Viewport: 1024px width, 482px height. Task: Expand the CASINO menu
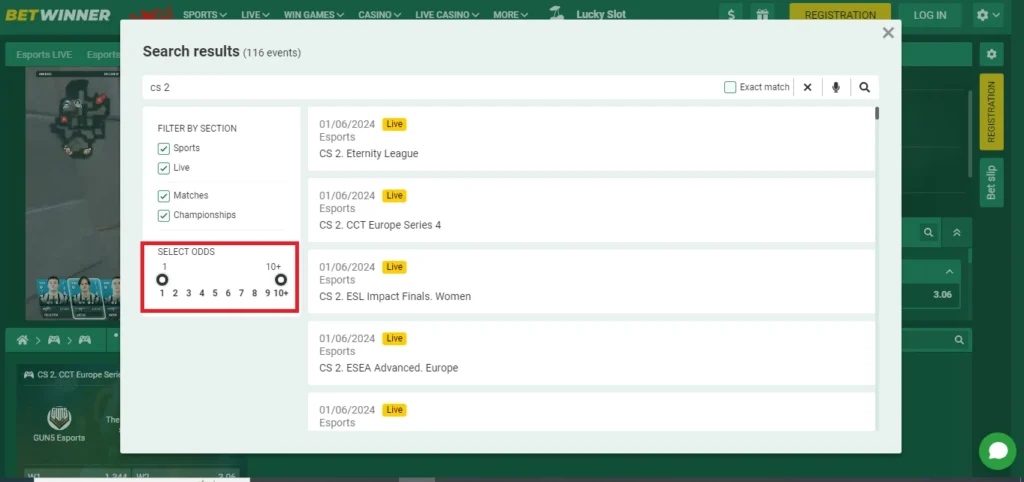[379, 14]
